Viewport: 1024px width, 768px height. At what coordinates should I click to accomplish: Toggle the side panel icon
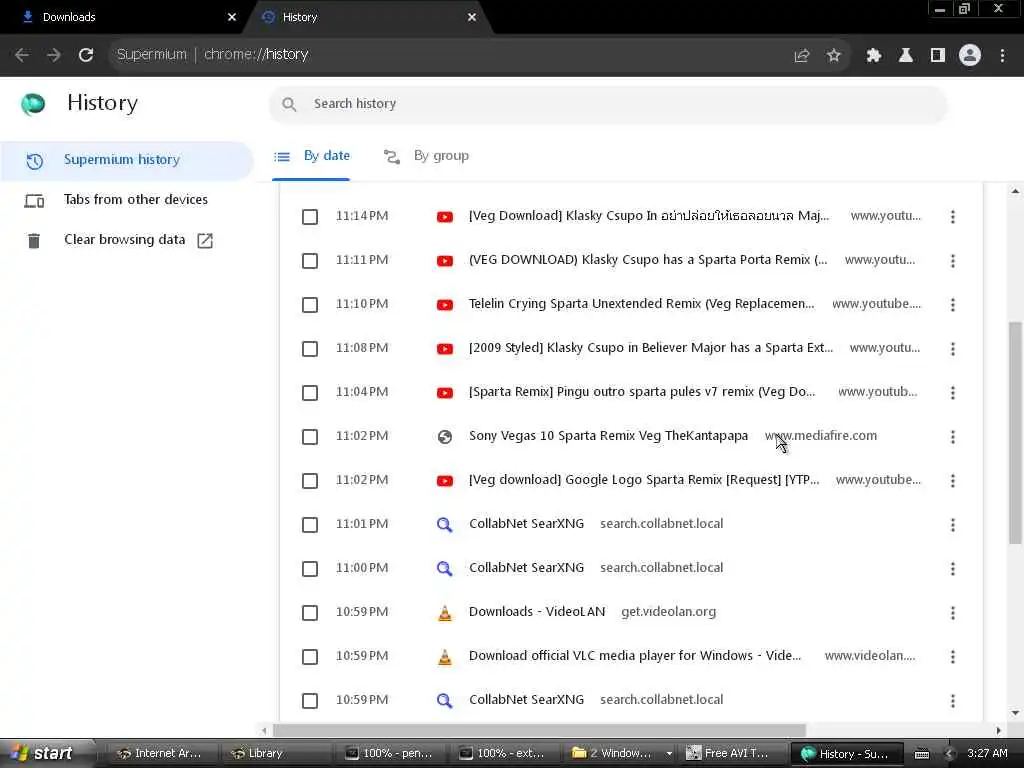click(x=937, y=56)
